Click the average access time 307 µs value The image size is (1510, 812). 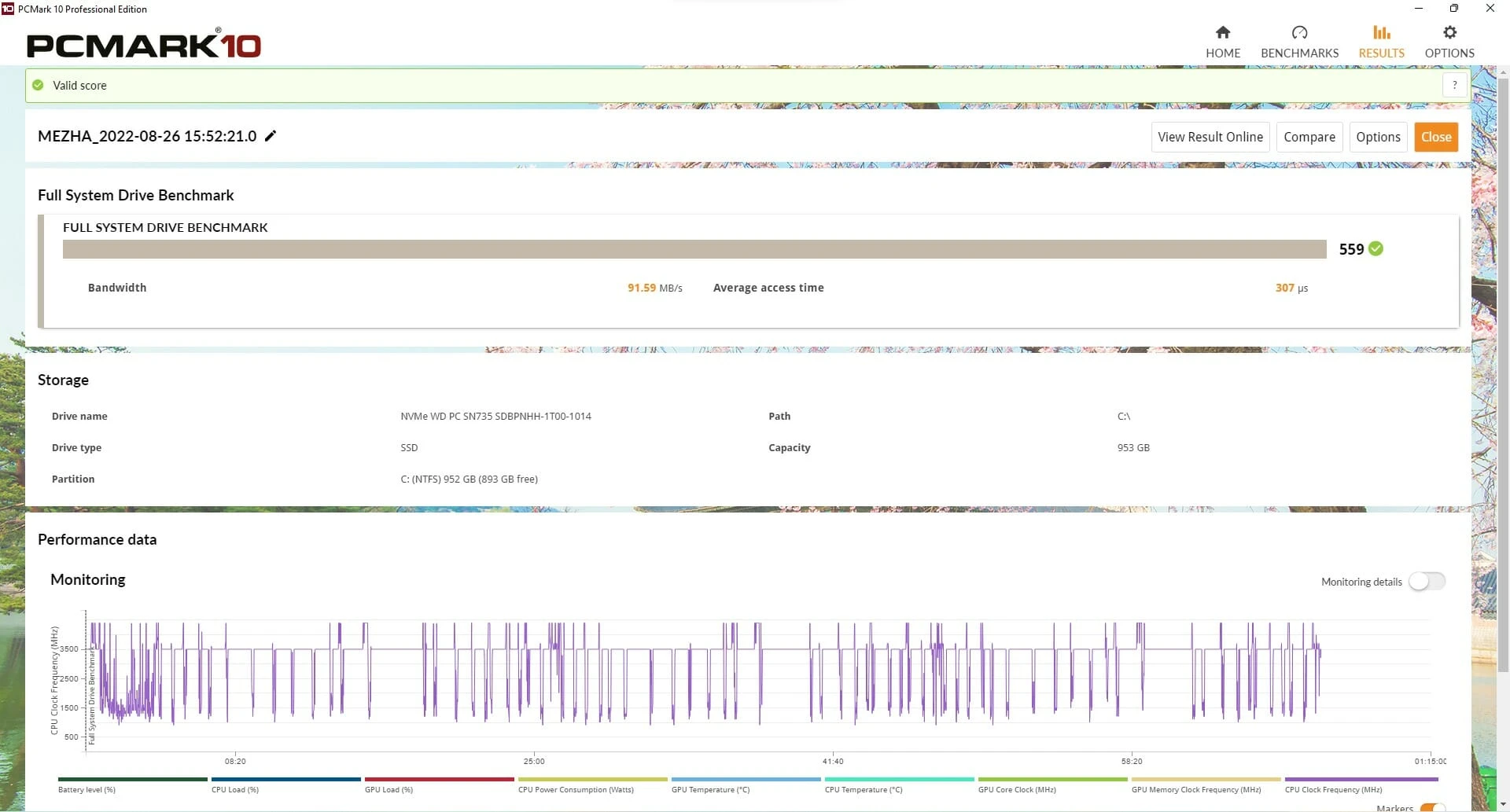click(x=1291, y=288)
